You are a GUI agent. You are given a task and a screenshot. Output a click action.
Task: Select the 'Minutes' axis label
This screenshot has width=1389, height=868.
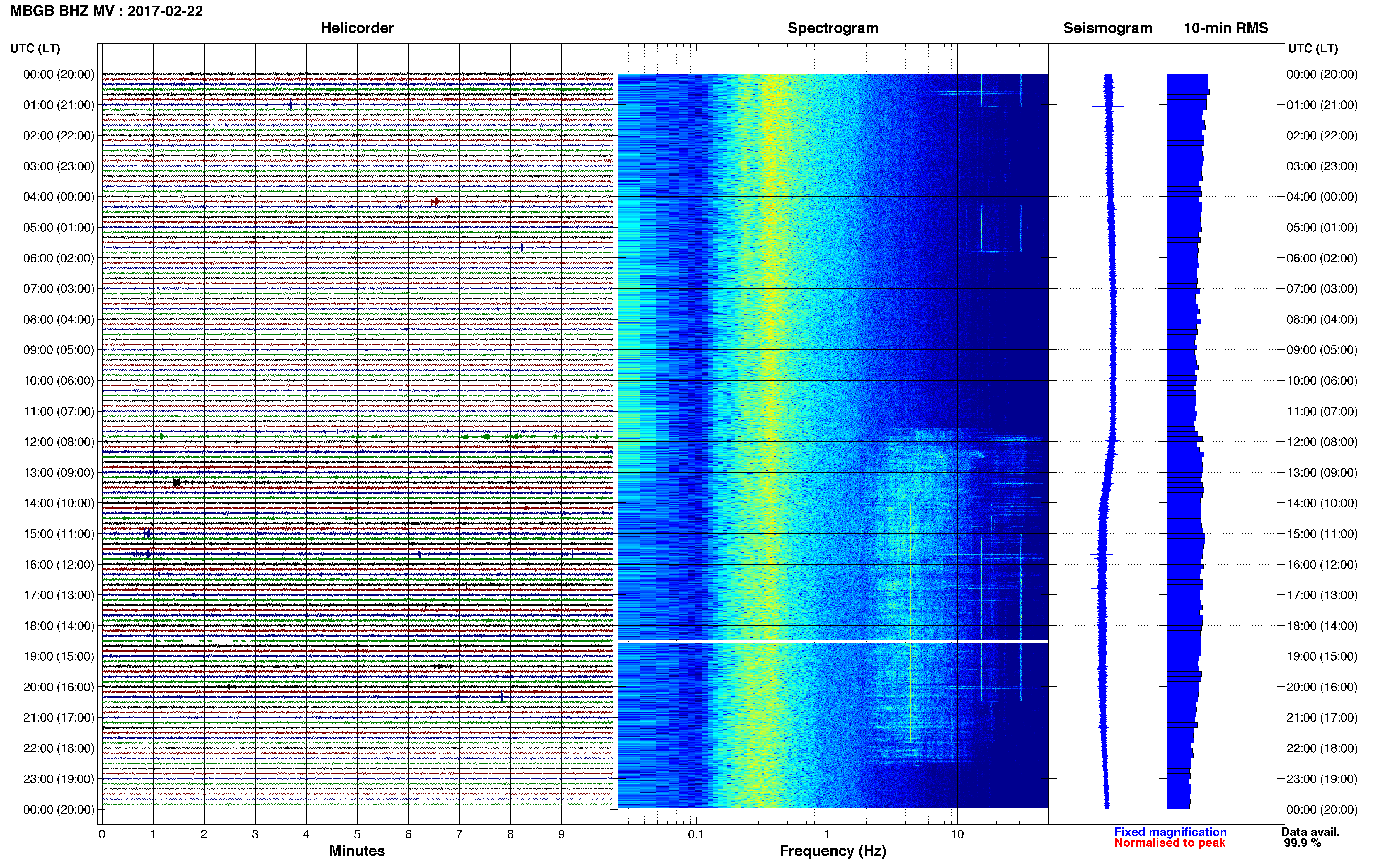tap(357, 851)
